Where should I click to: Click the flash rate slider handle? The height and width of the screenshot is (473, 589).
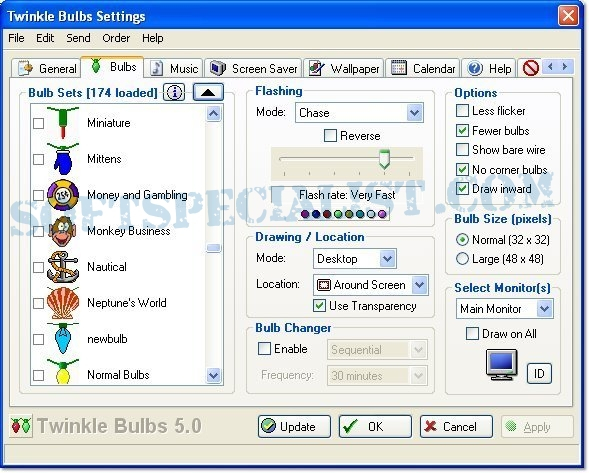pyautogui.click(x=384, y=159)
